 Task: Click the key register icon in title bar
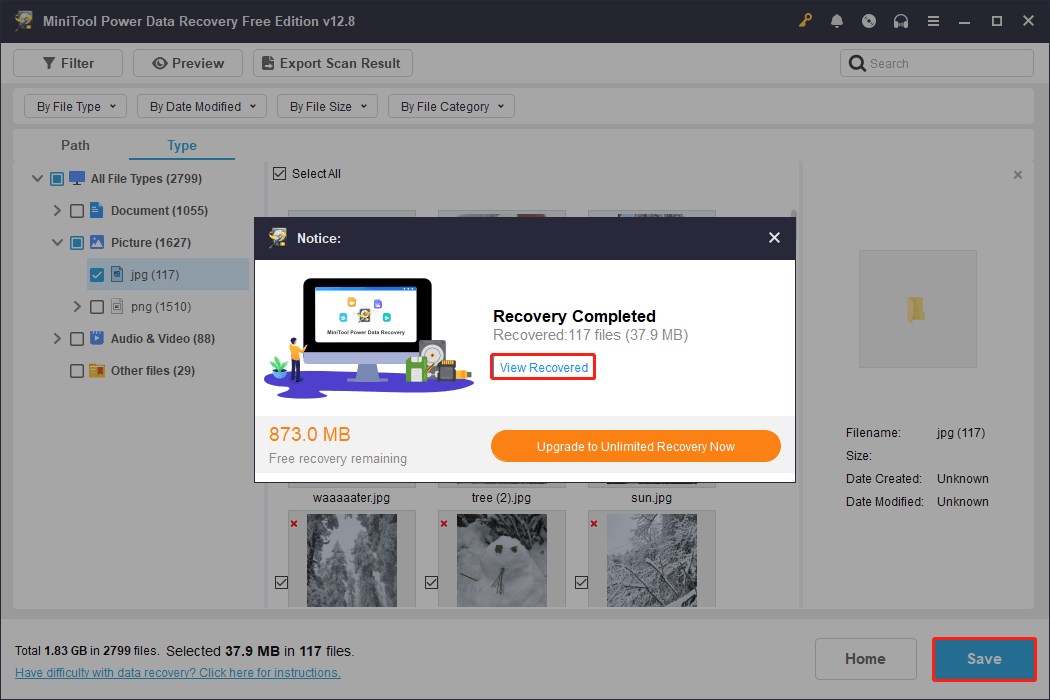[805, 21]
